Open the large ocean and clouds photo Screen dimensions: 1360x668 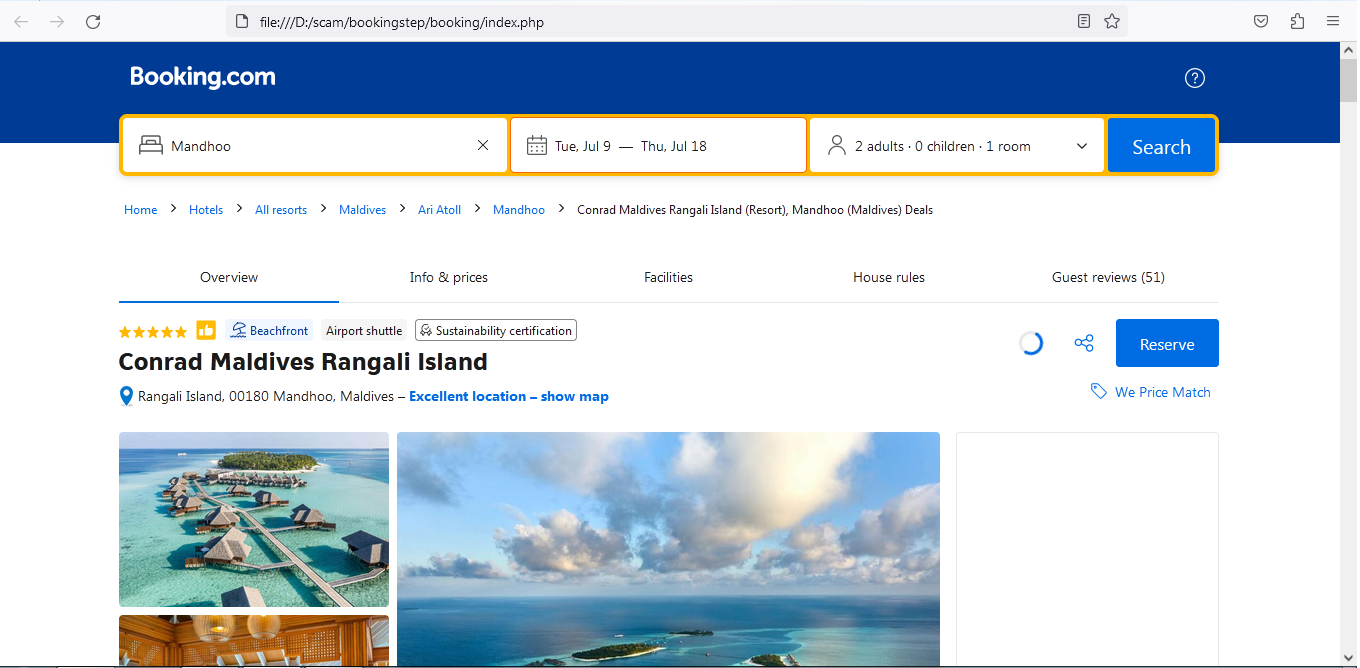pos(668,549)
